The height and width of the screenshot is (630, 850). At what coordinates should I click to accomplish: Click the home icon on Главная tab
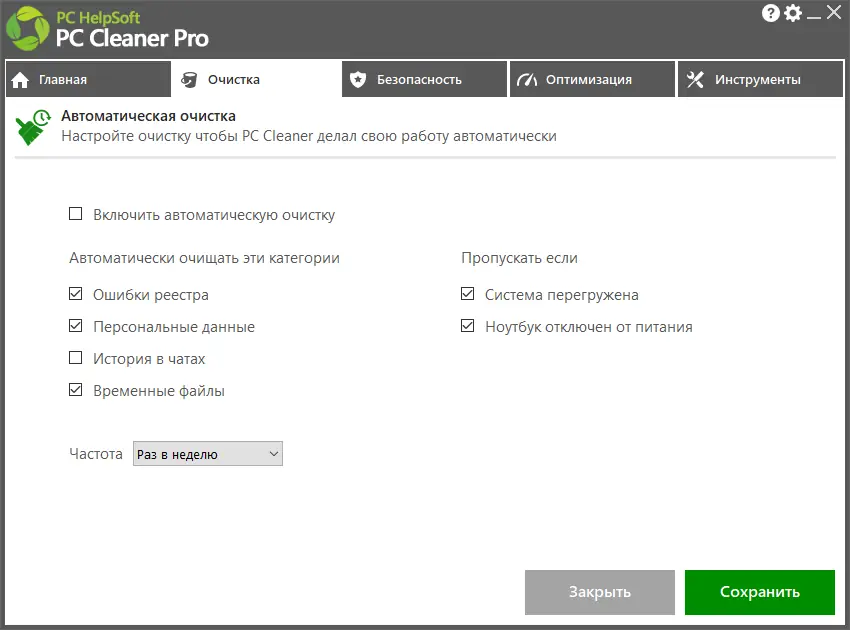click(x=20, y=80)
